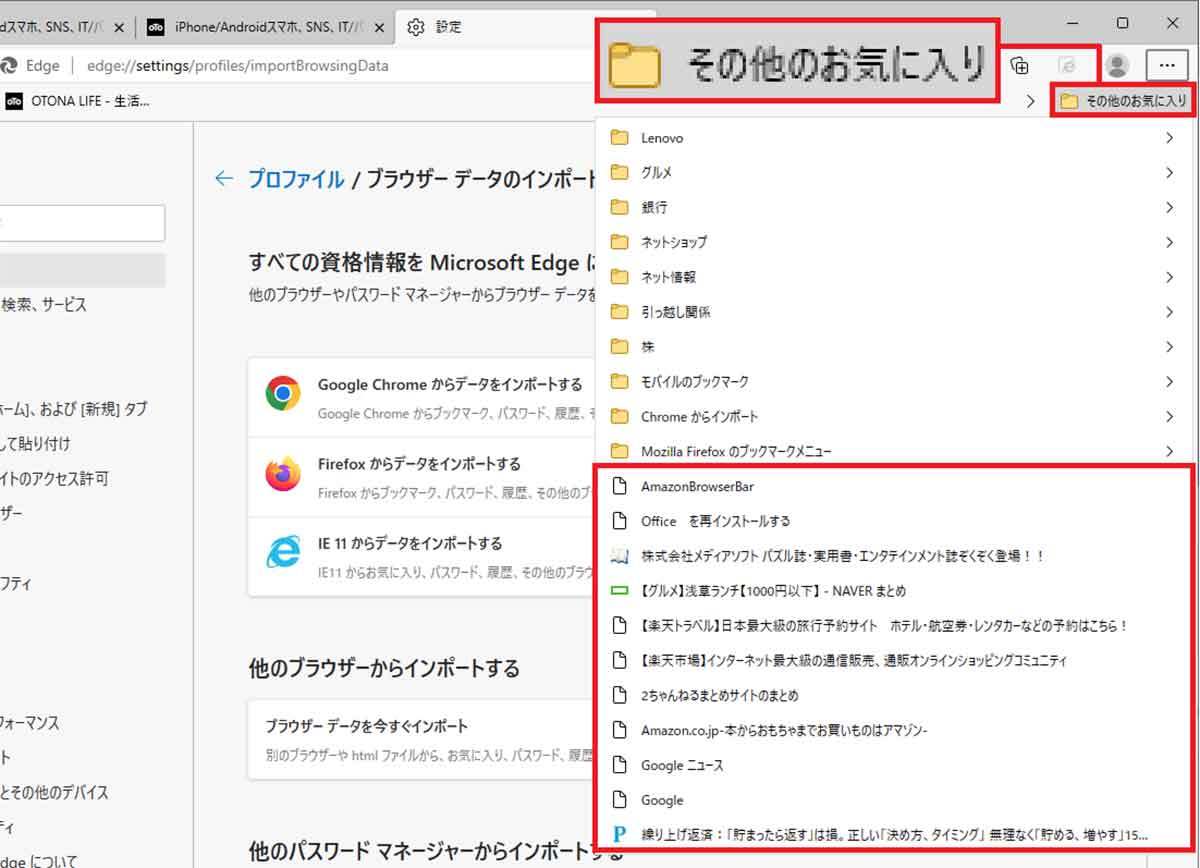Open 株式会社メディアソフト パズル誌 favorite

[x=895, y=556]
